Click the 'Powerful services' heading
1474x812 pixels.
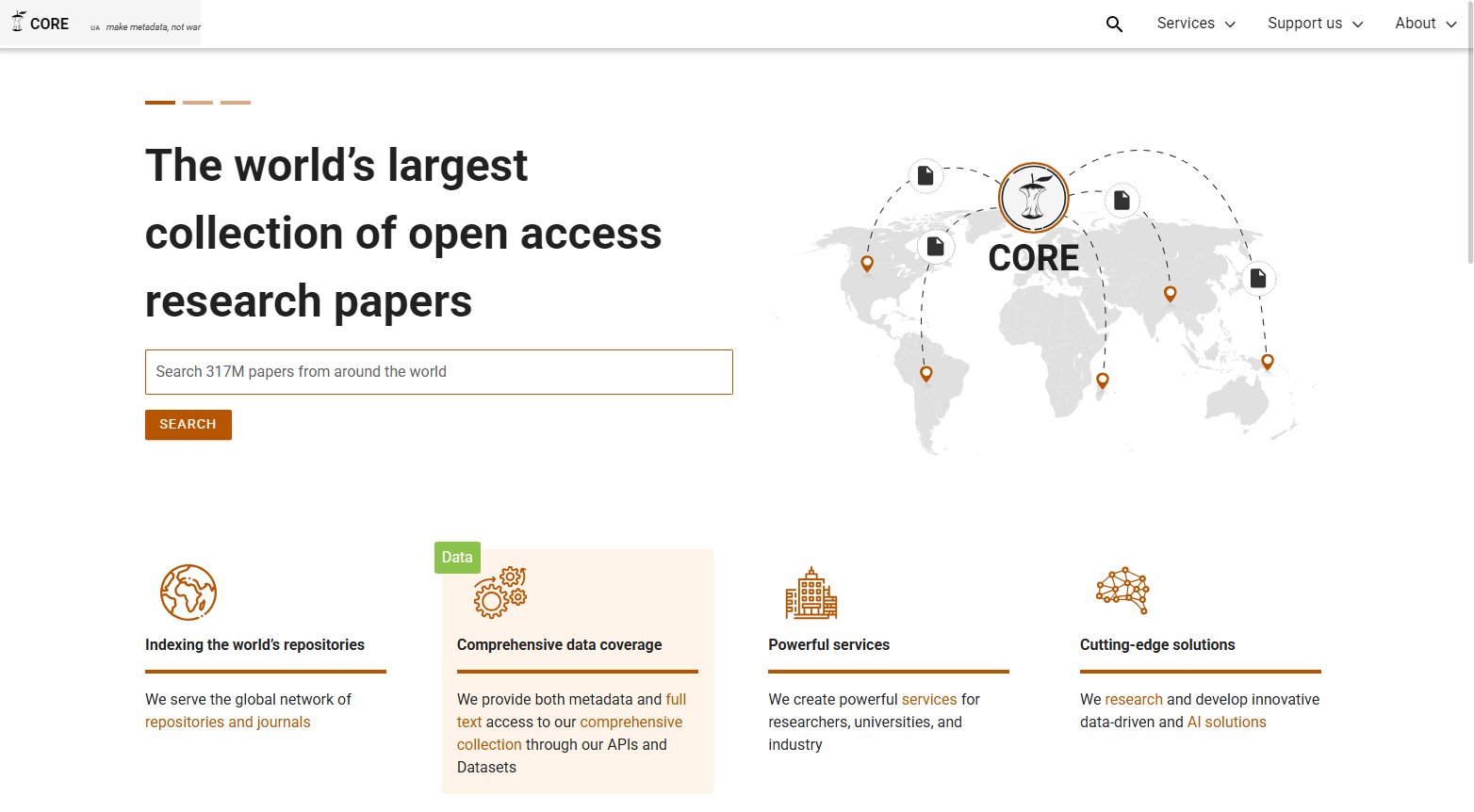(x=829, y=645)
